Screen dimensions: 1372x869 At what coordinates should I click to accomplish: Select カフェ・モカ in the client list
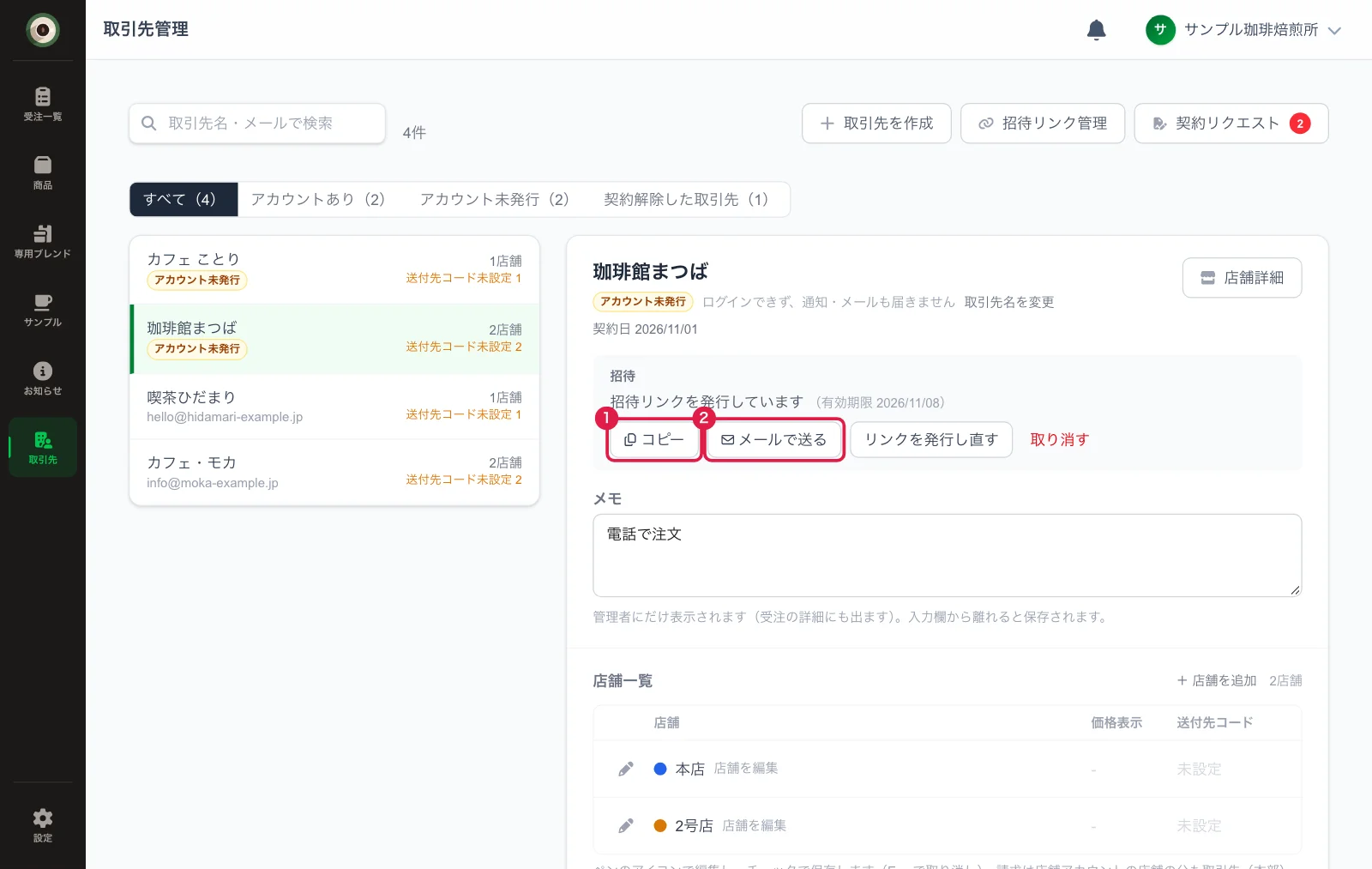pos(334,473)
